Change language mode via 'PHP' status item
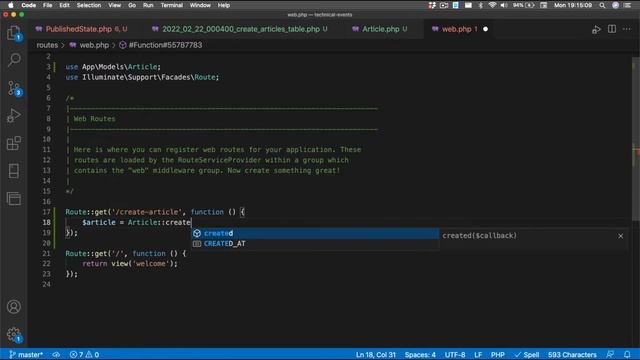Viewport: 640px width, 360px height. (498, 355)
